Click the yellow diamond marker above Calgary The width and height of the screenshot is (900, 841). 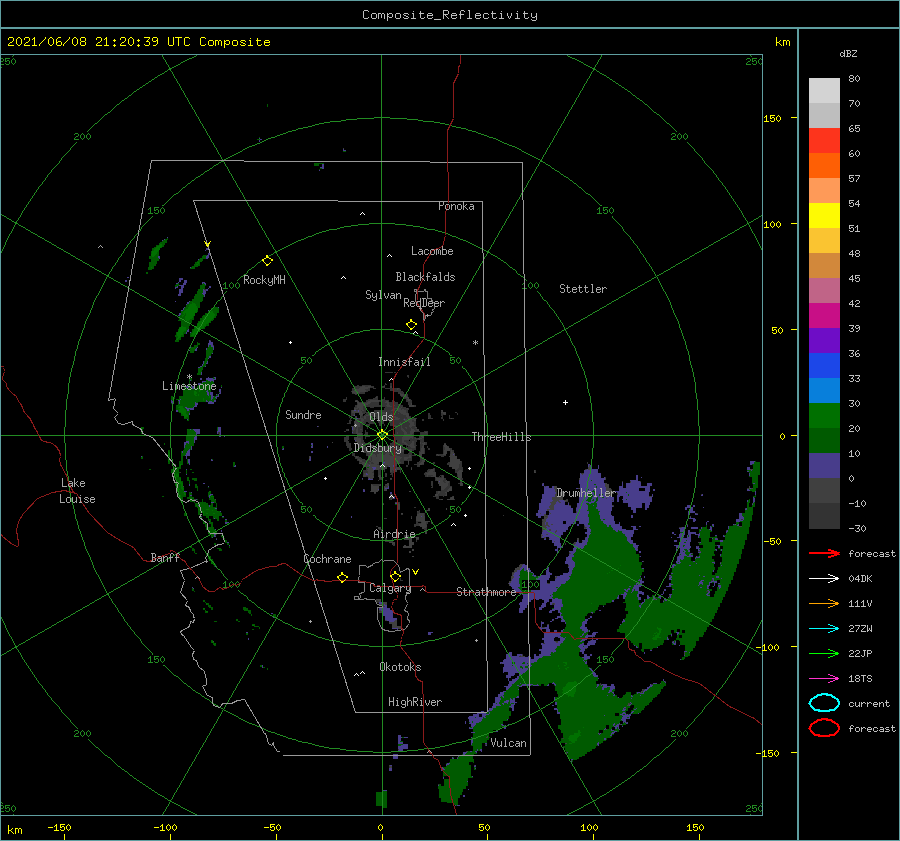pos(395,576)
